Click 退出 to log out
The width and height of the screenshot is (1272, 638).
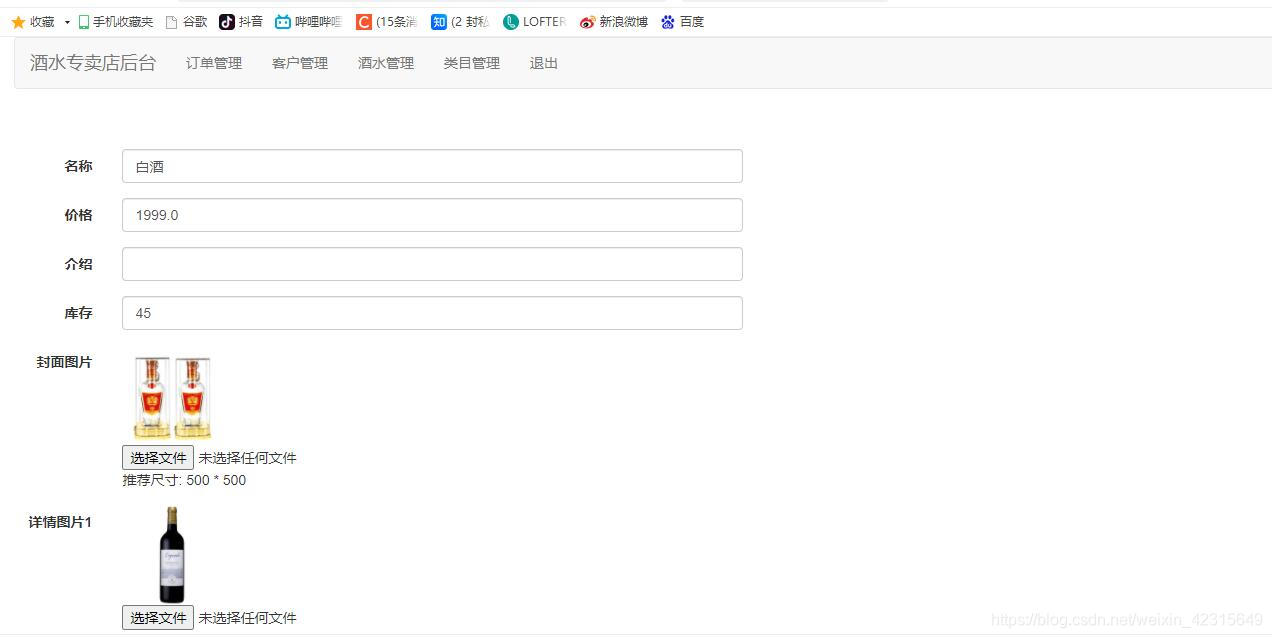pyautogui.click(x=544, y=63)
